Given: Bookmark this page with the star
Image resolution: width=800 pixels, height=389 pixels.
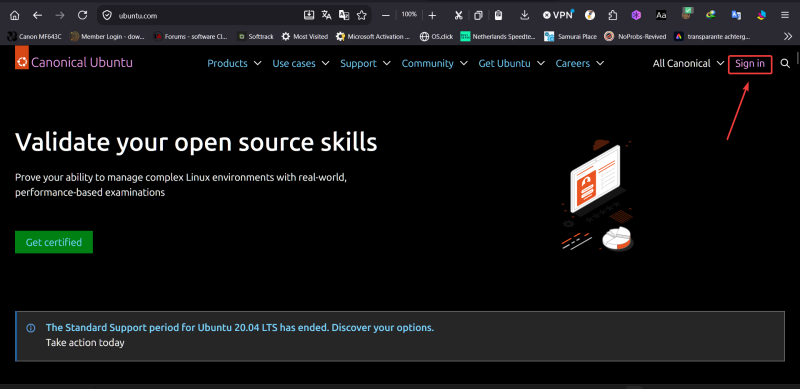Looking at the screenshot, I should coord(362,15).
